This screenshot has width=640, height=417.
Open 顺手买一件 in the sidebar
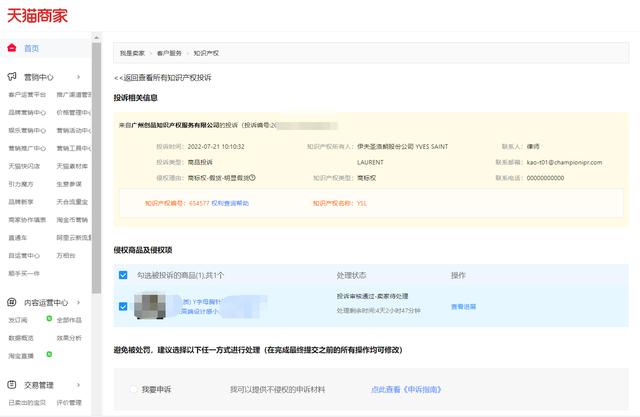pyautogui.click(x=24, y=273)
